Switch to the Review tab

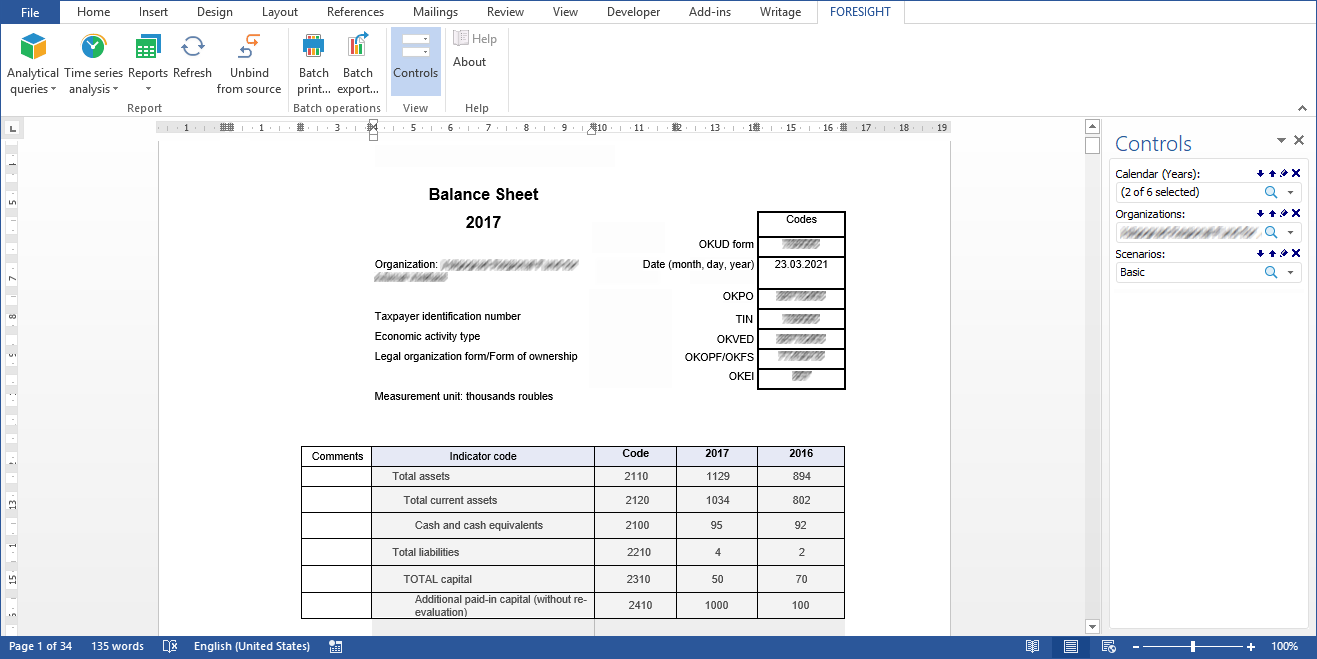505,12
